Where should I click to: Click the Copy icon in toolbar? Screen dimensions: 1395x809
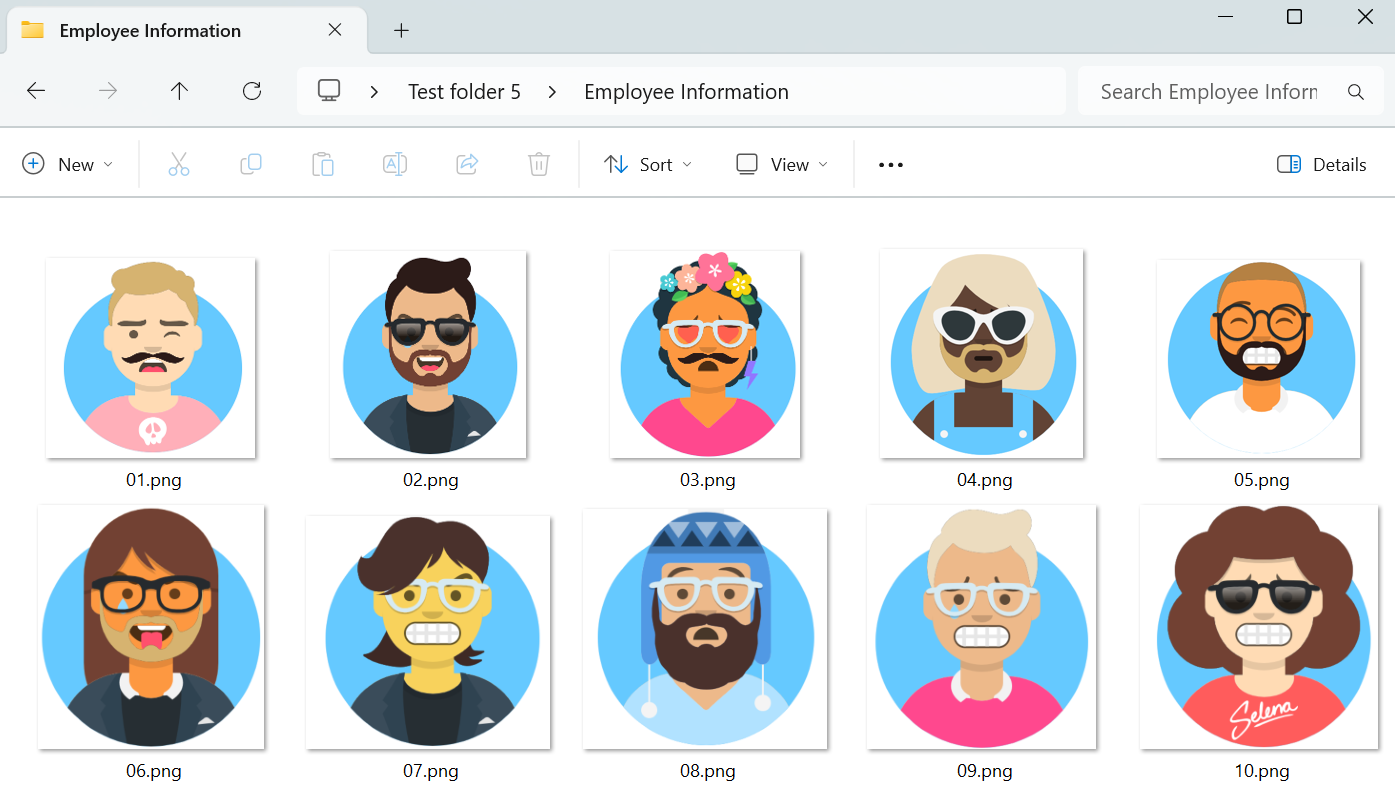click(x=251, y=165)
